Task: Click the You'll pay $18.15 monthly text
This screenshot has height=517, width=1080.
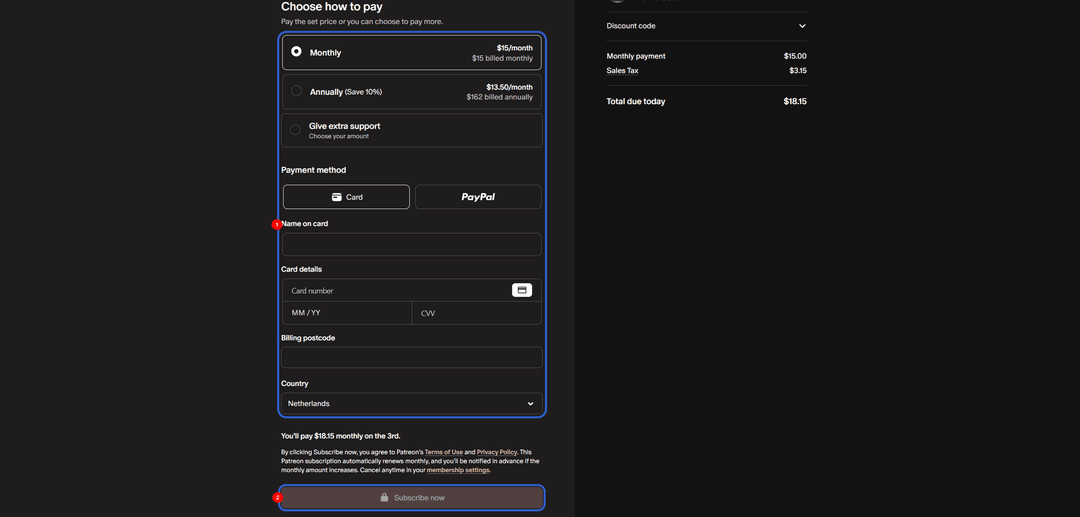Action: (x=340, y=436)
